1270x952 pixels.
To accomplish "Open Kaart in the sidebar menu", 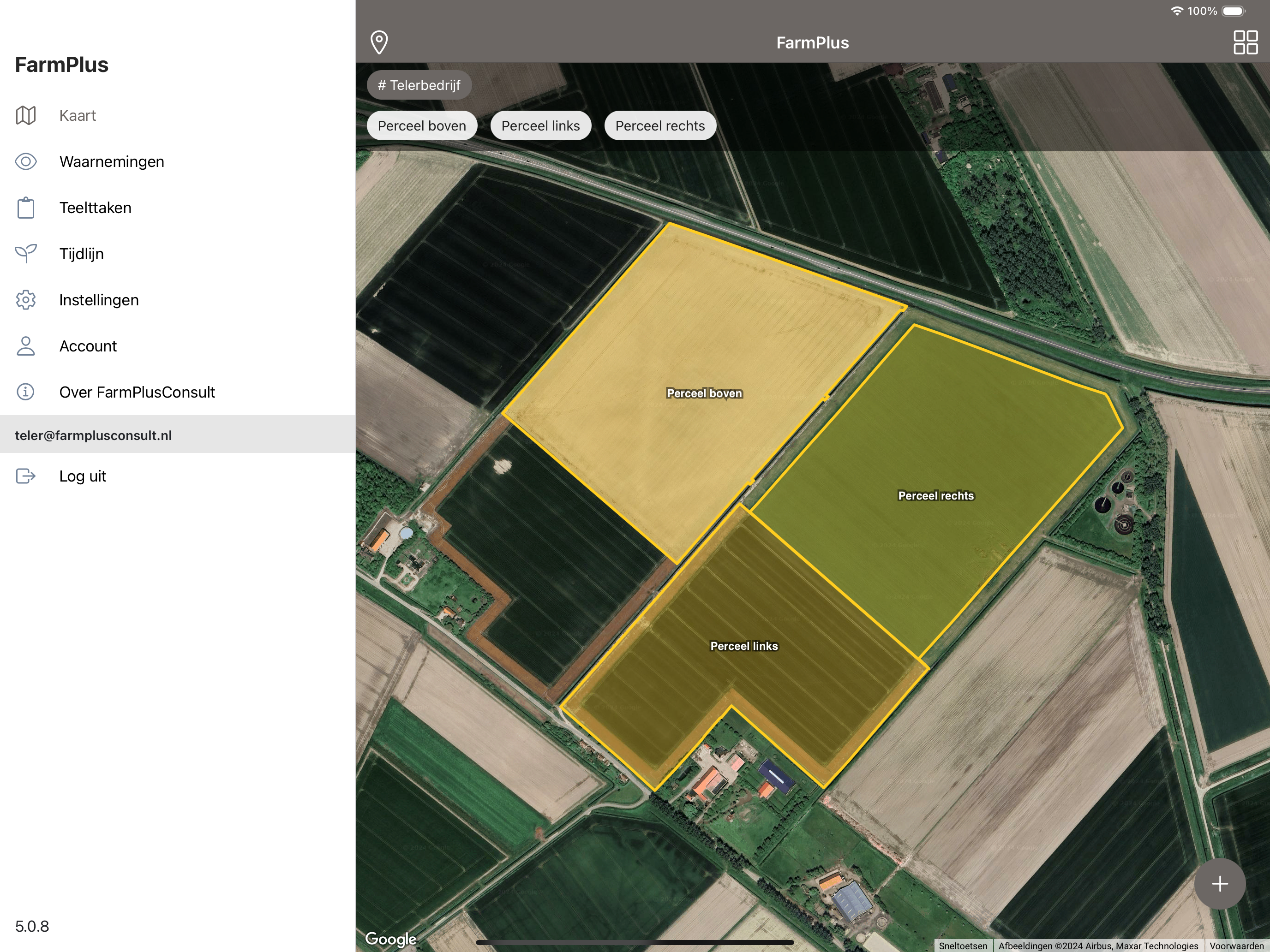I will [177, 115].
